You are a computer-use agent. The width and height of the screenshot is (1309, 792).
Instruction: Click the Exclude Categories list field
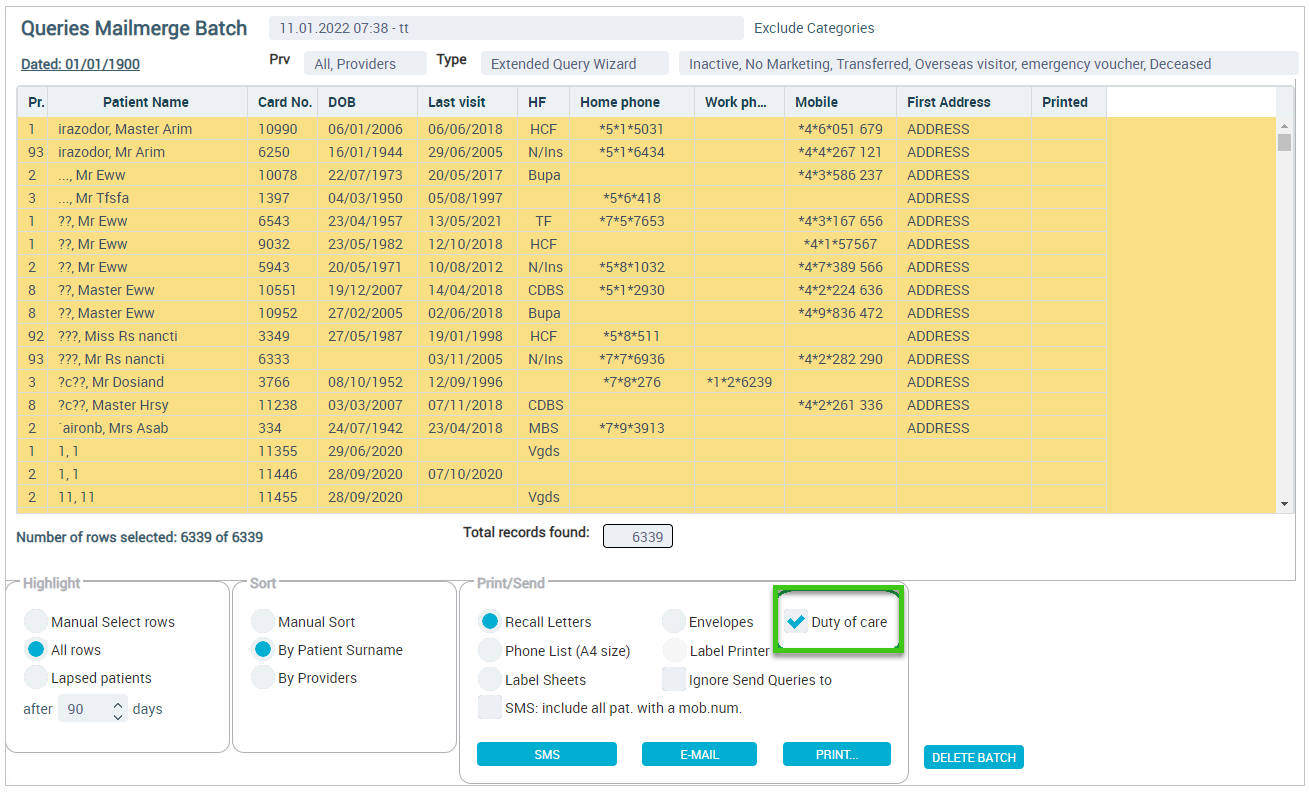point(988,63)
